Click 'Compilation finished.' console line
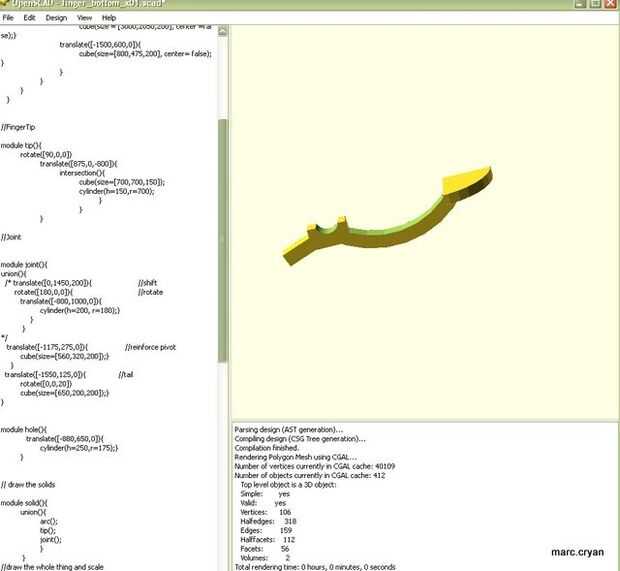The width and height of the screenshot is (620, 571). point(267,448)
